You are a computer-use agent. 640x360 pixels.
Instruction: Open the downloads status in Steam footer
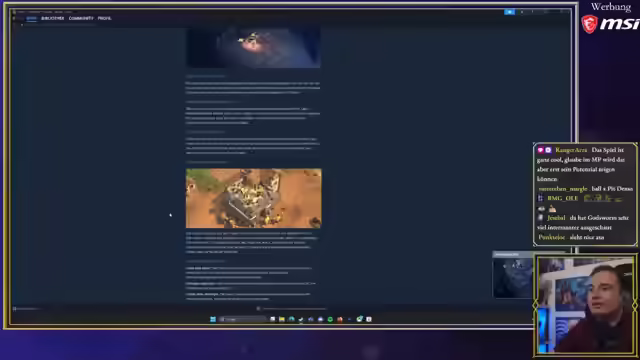[291, 309]
